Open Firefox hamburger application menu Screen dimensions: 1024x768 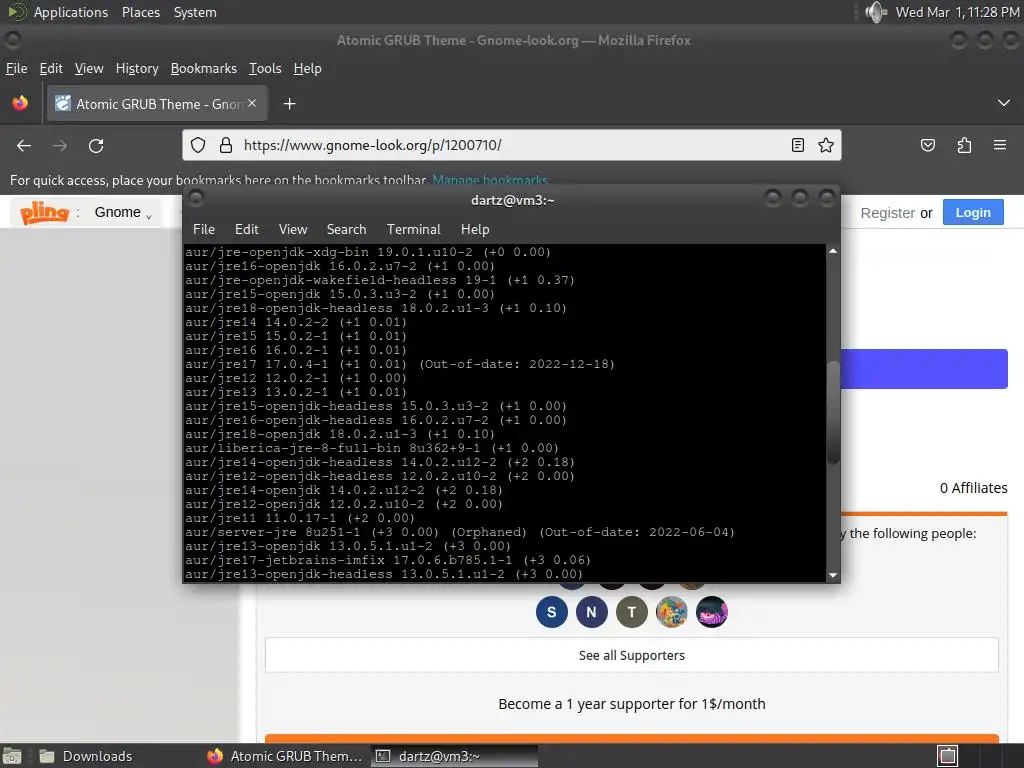[1000, 145]
